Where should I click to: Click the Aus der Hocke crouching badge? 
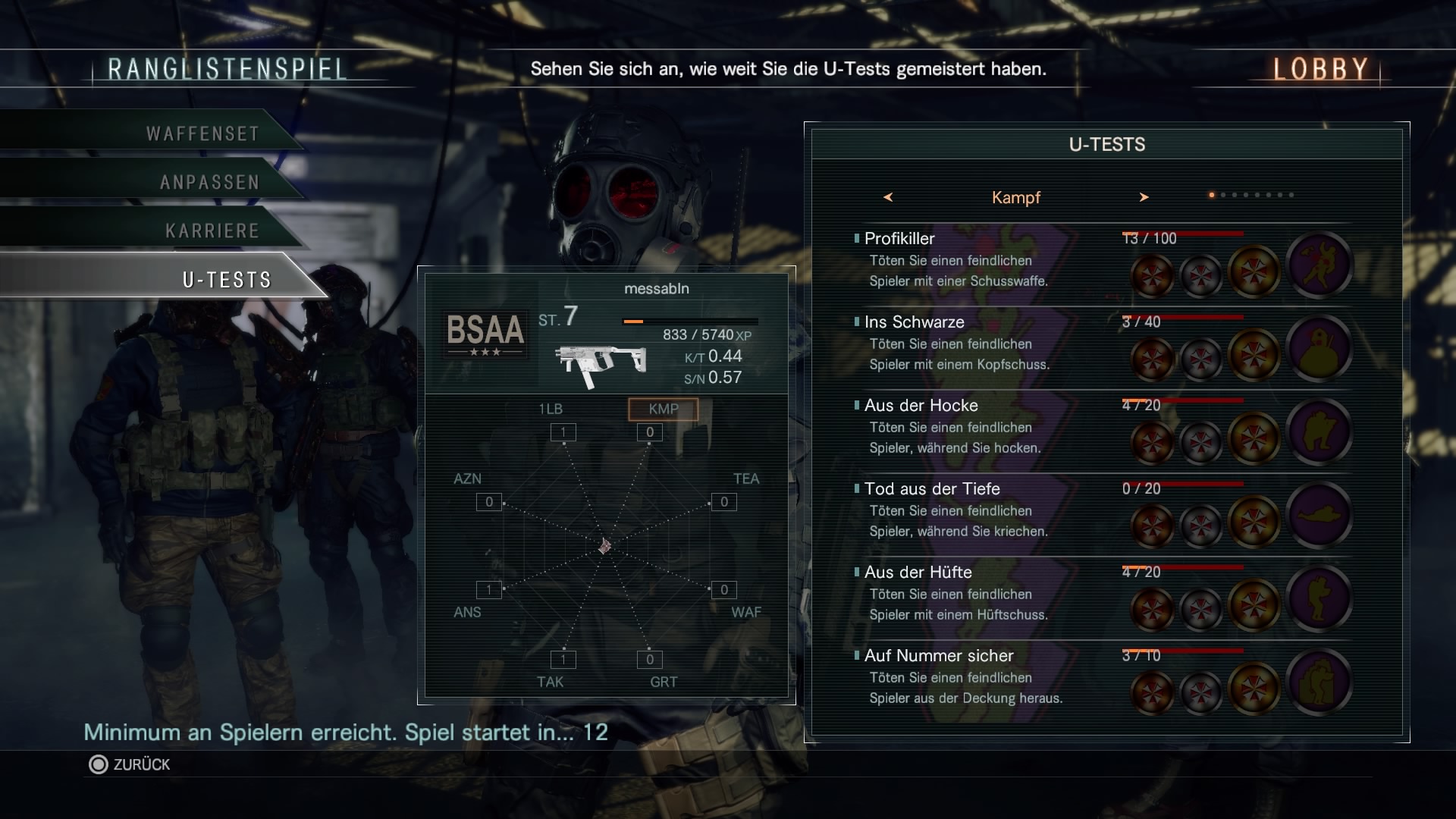[x=1319, y=431]
